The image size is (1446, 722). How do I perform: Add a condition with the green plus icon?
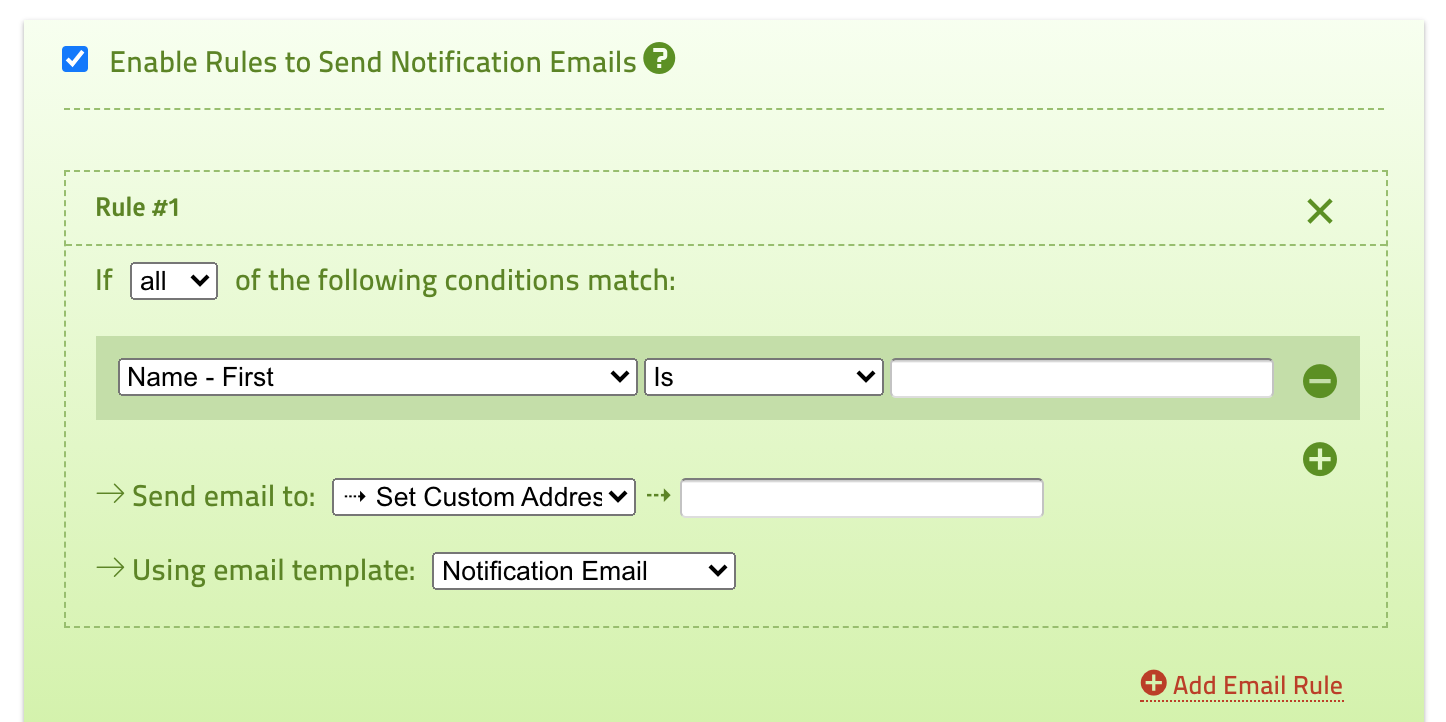click(x=1319, y=459)
